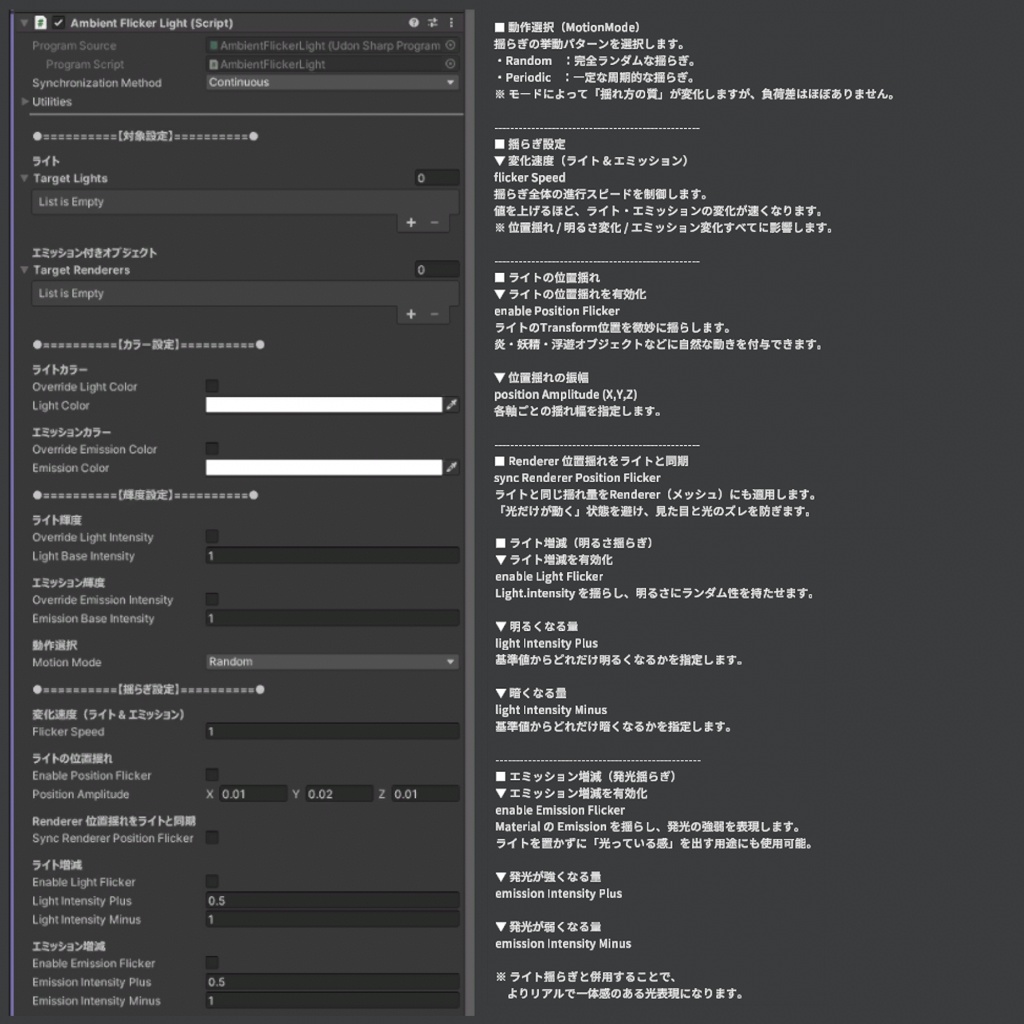
Task: Click the Target Renderers List is Empty row
Action: 245,293
